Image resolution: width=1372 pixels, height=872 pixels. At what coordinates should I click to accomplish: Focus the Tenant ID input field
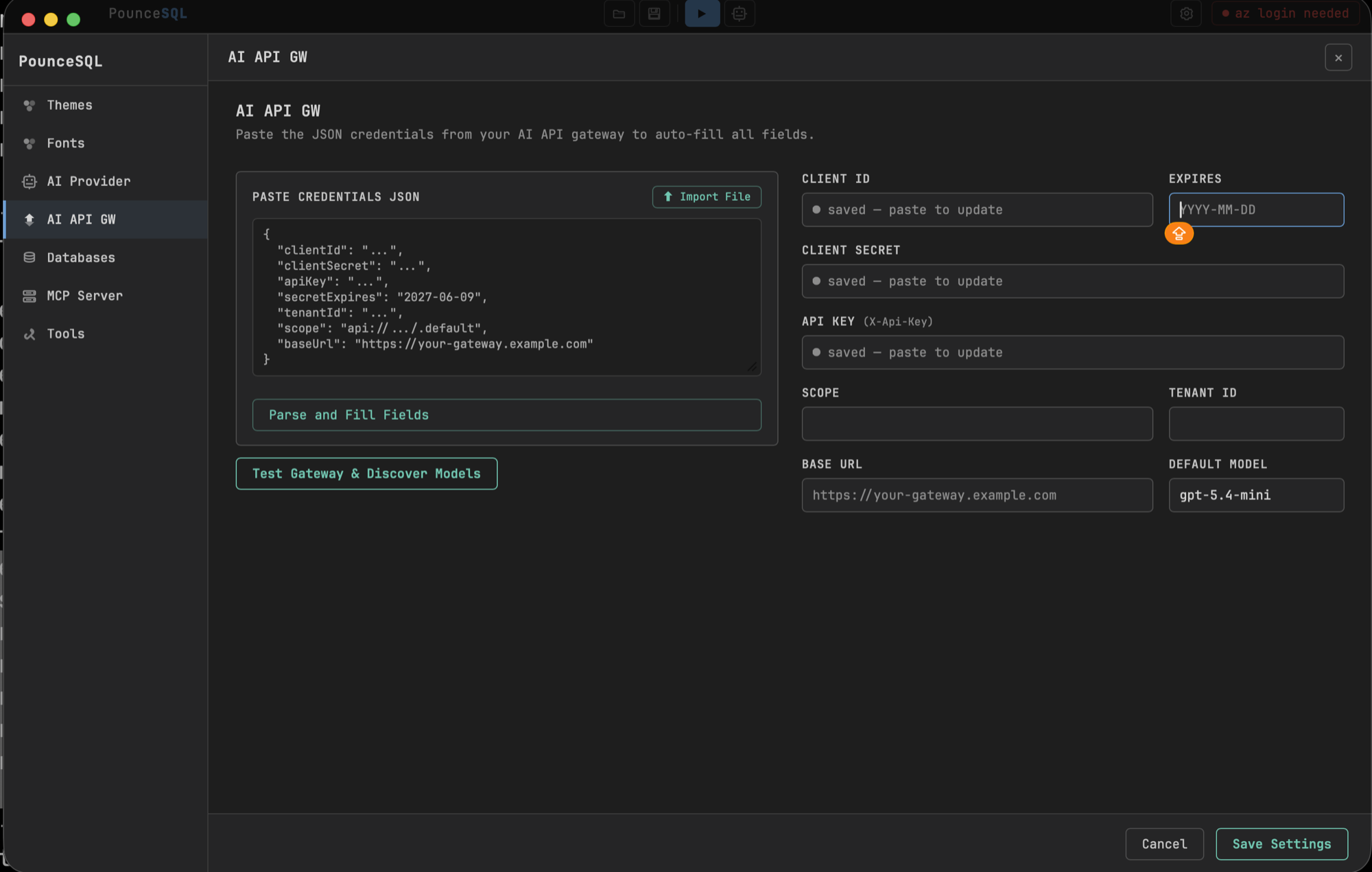pyautogui.click(x=1256, y=424)
